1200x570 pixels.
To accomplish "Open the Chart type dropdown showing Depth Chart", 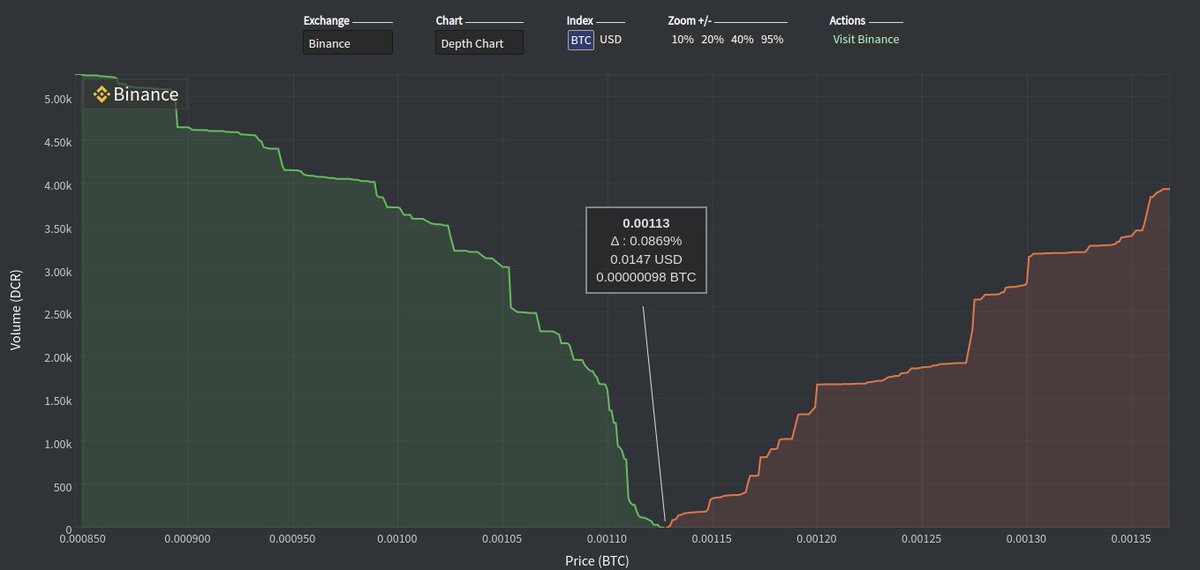I will pos(479,43).
